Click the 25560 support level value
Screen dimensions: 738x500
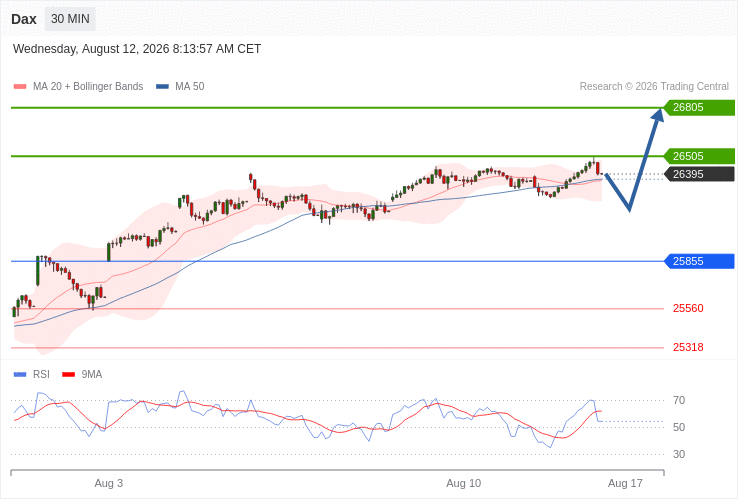coord(688,308)
